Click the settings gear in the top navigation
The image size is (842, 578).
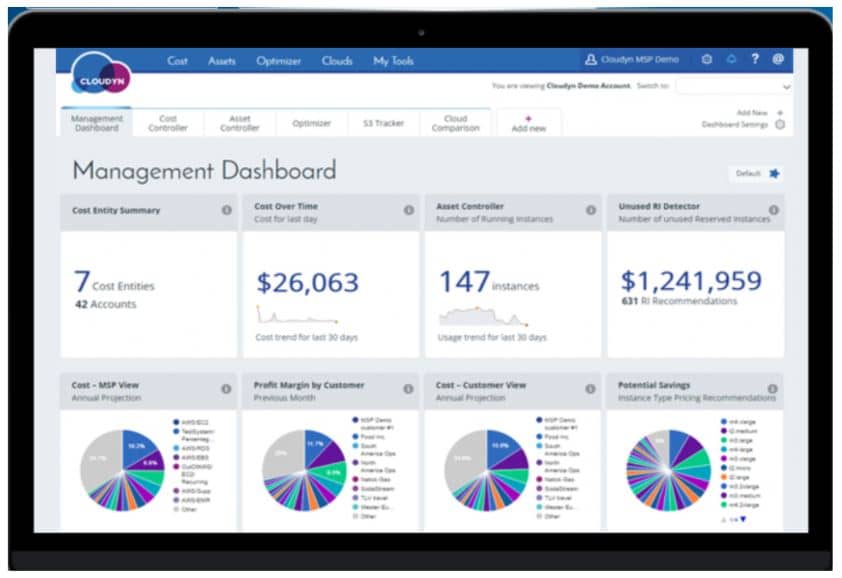coord(706,61)
